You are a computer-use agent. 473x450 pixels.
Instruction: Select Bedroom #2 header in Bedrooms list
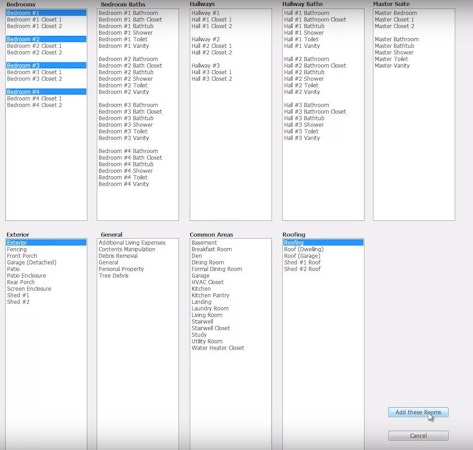[x=46, y=39]
